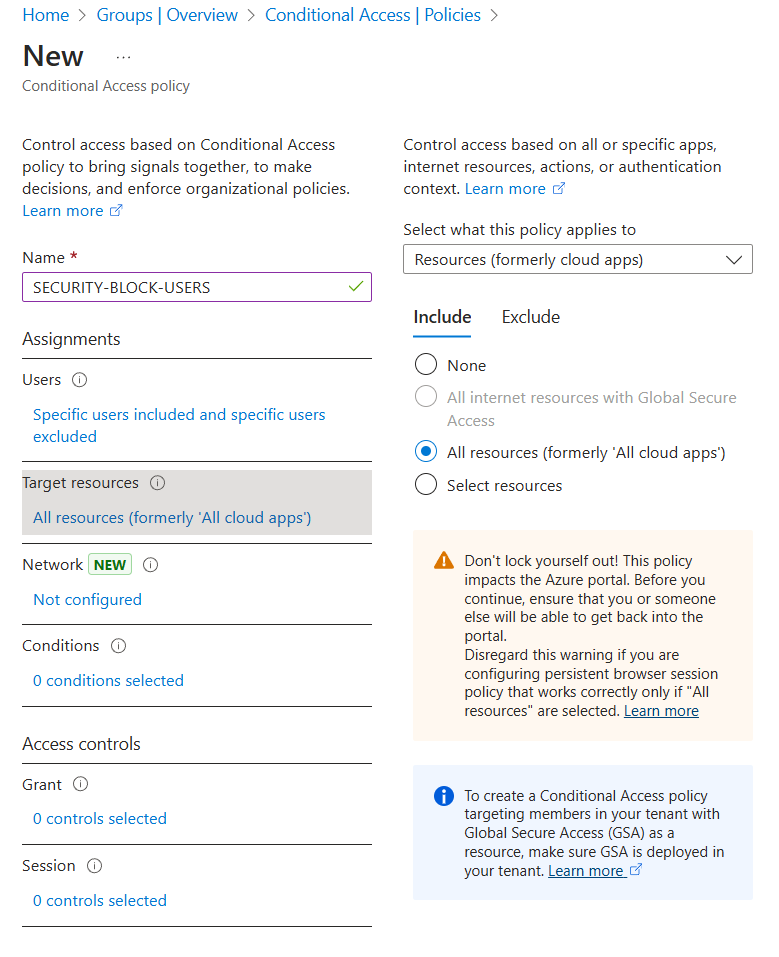
Task: Click the Grant info icon
Action: click(81, 784)
